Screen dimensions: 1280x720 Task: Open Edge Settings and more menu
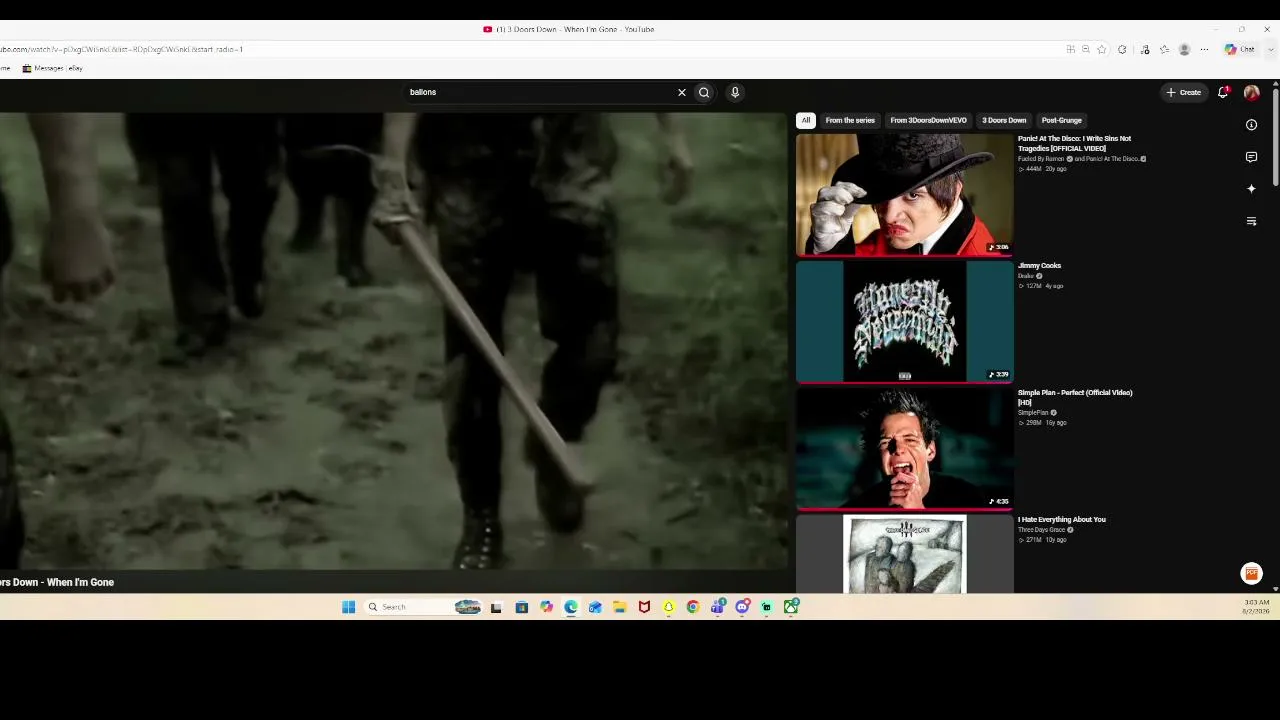pos(1204,49)
